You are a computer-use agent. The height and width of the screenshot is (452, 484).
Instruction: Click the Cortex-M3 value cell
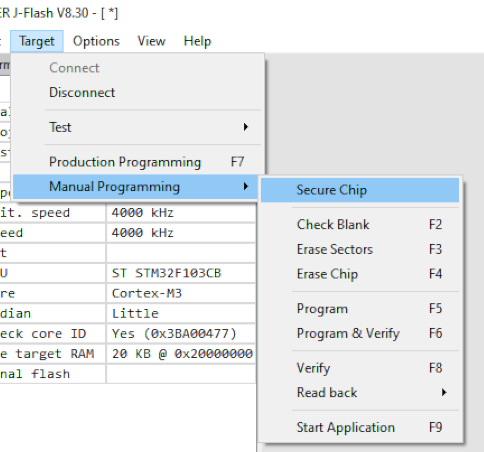[x=181, y=293]
